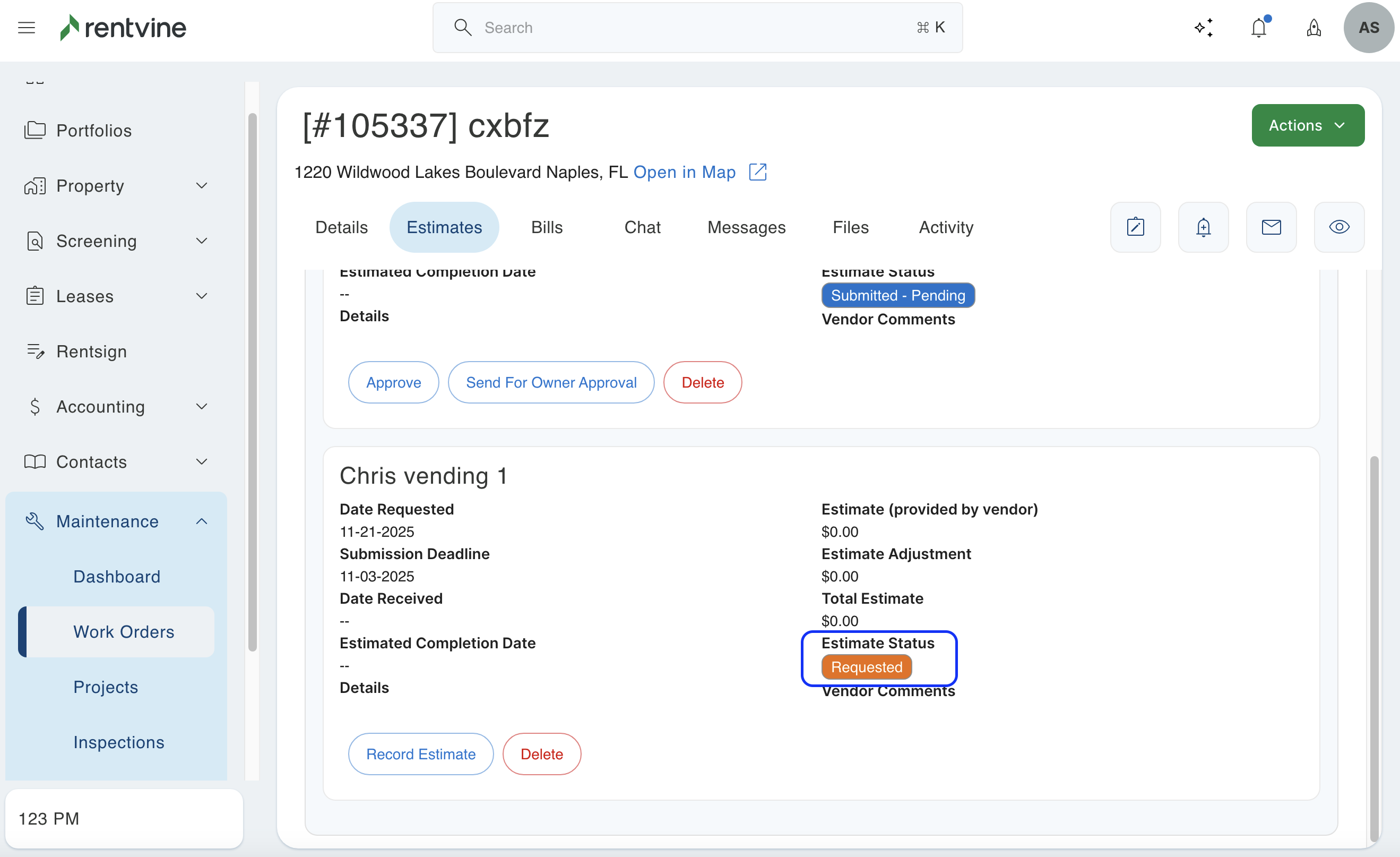The height and width of the screenshot is (857, 1400).
Task: Open the notifications bell
Action: [x=1258, y=27]
